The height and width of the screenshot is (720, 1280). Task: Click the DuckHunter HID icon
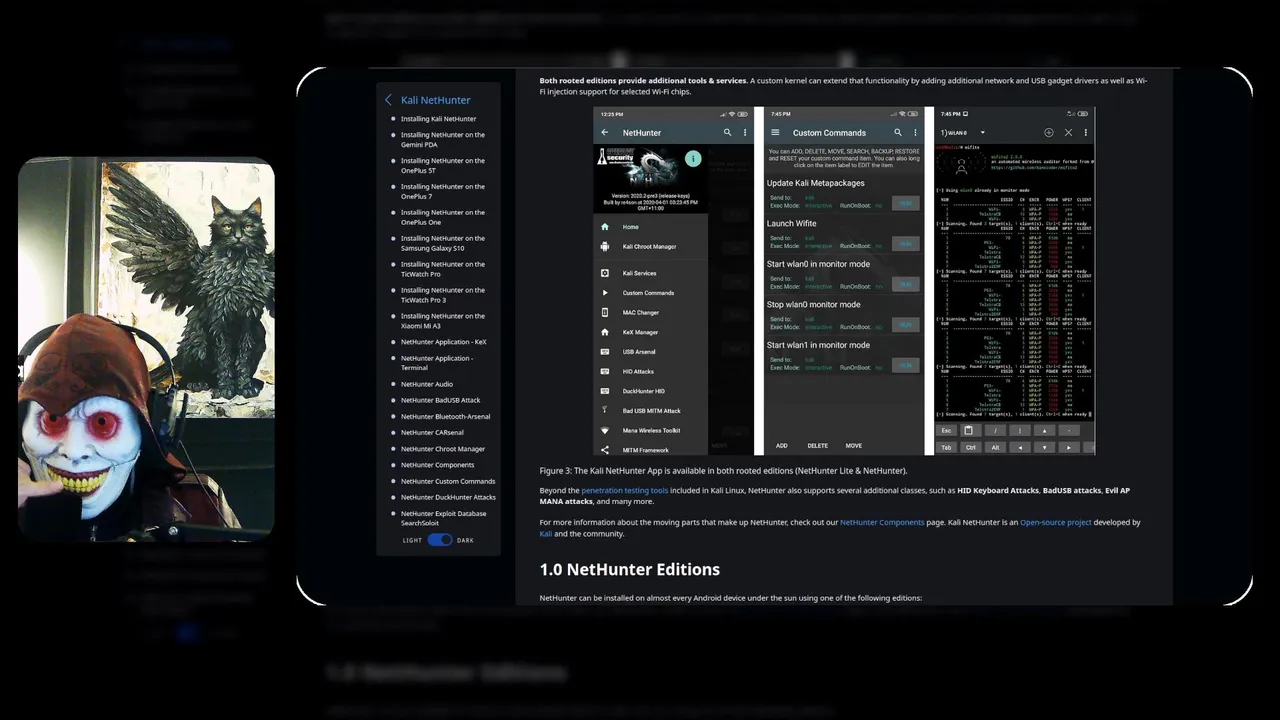point(604,391)
